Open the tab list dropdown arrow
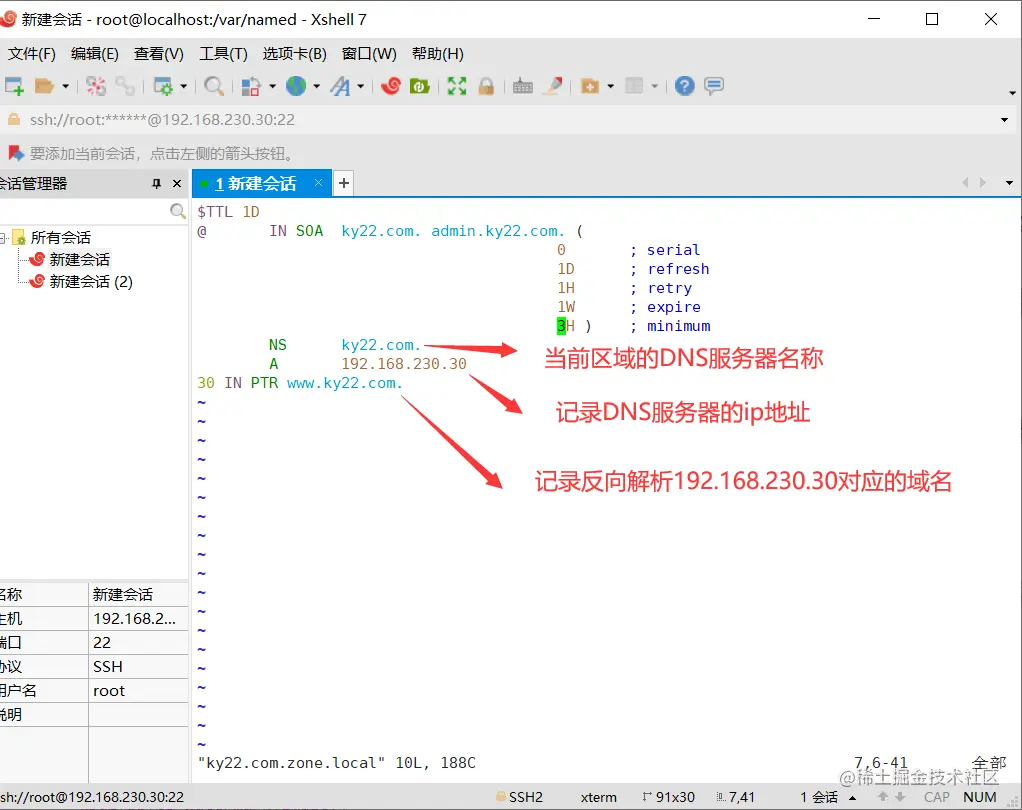The image size is (1022, 810). pyautogui.click(x=1010, y=183)
